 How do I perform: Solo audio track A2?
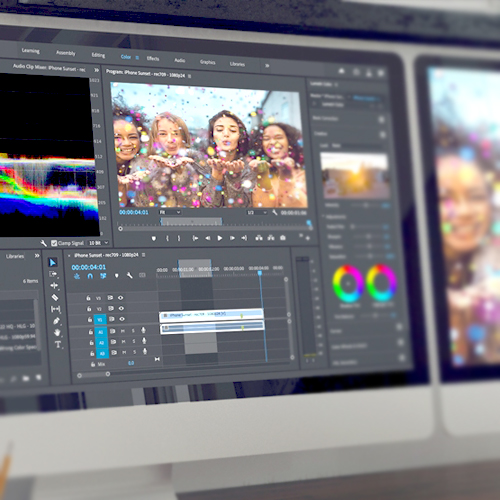point(134,341)
